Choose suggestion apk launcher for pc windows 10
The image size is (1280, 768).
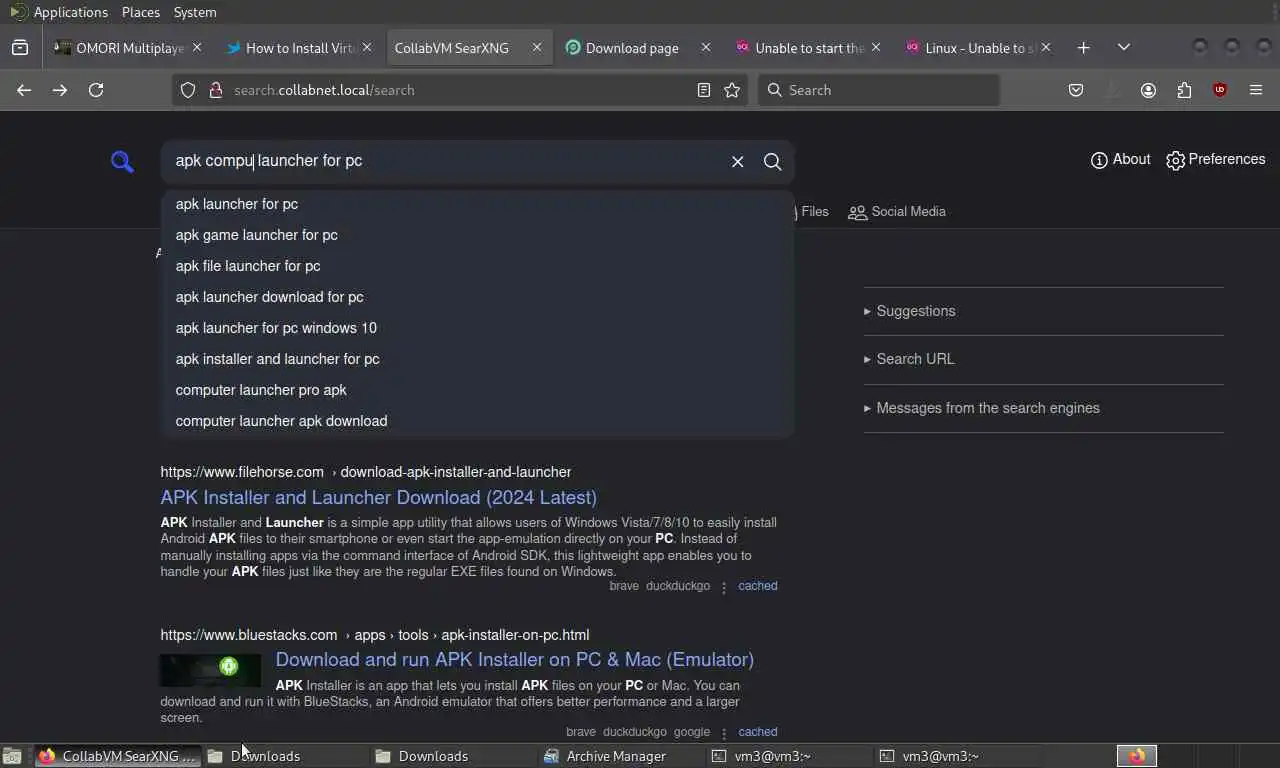pyautogui.click(x=477, y=328)
